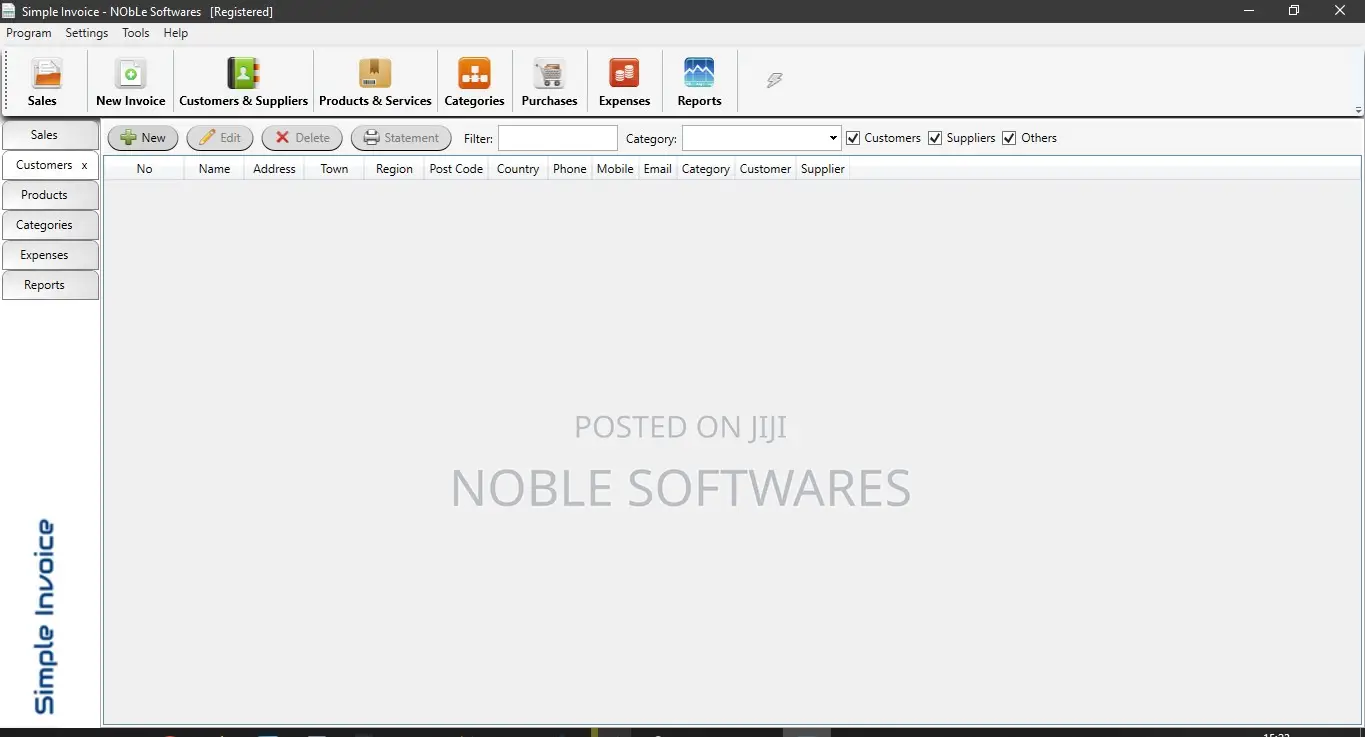Switch to the Categories side tab
This screenshot has height=737, width=1365.
coord(50,225)
